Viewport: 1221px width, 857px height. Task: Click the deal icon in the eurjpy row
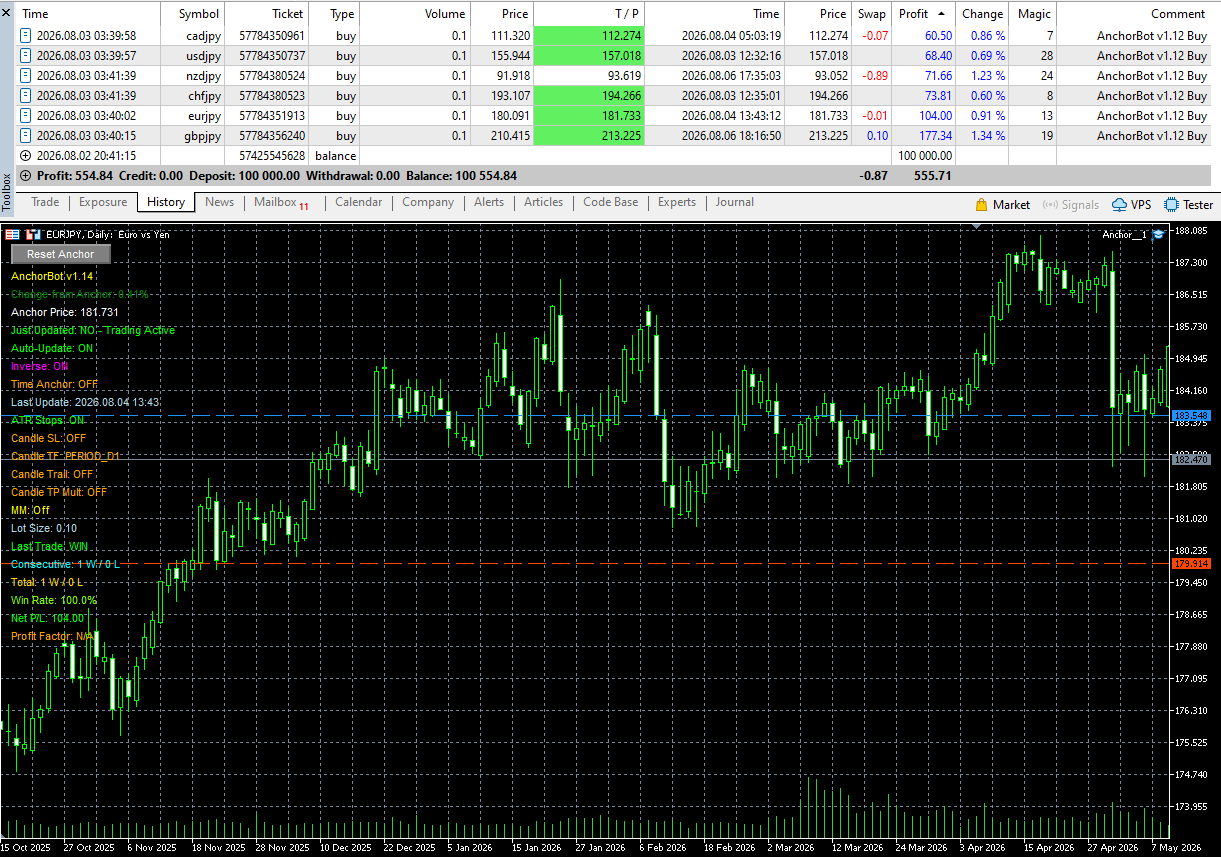point(26,116)
